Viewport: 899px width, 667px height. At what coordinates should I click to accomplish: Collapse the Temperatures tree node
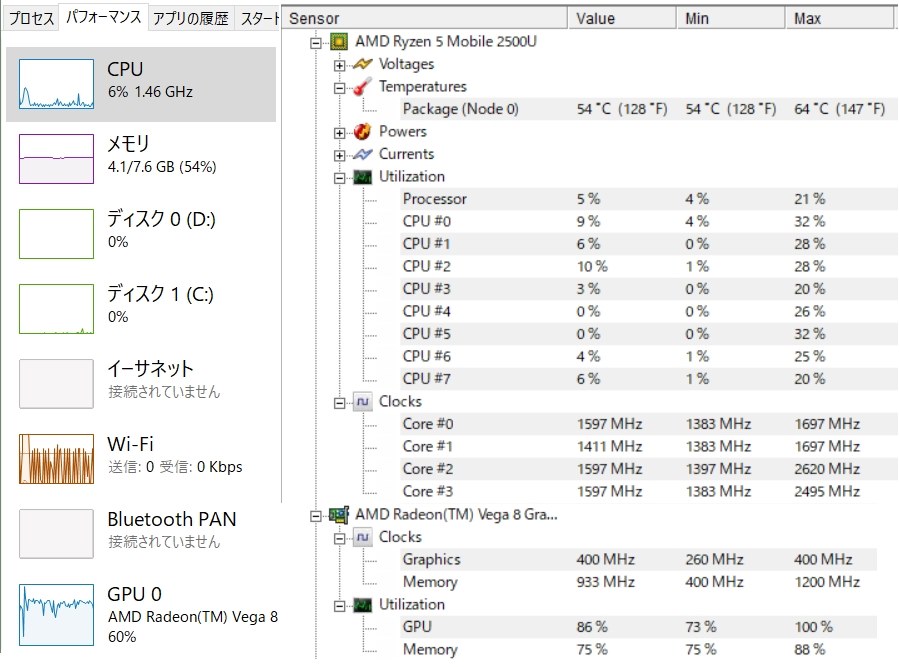click(x=339, y=88)
